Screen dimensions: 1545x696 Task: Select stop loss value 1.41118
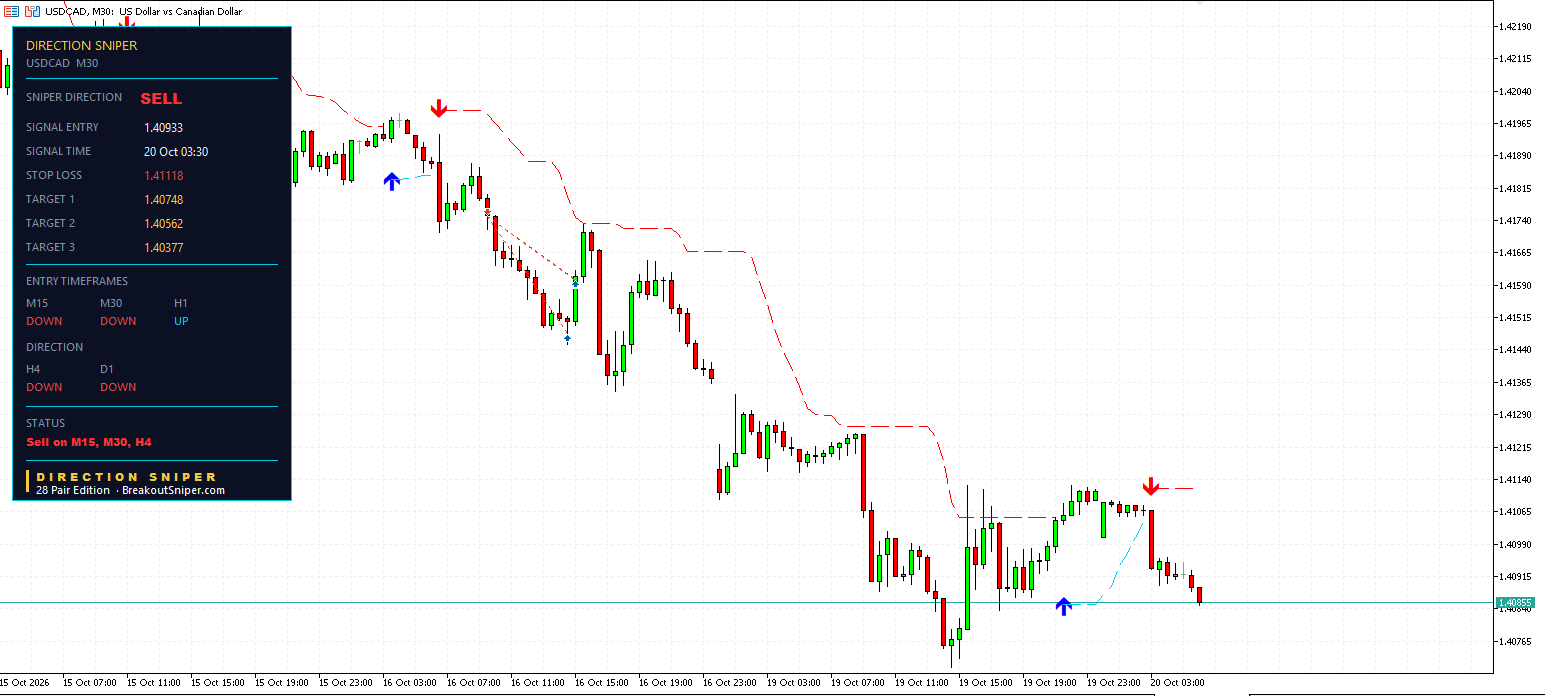point(163,176)
